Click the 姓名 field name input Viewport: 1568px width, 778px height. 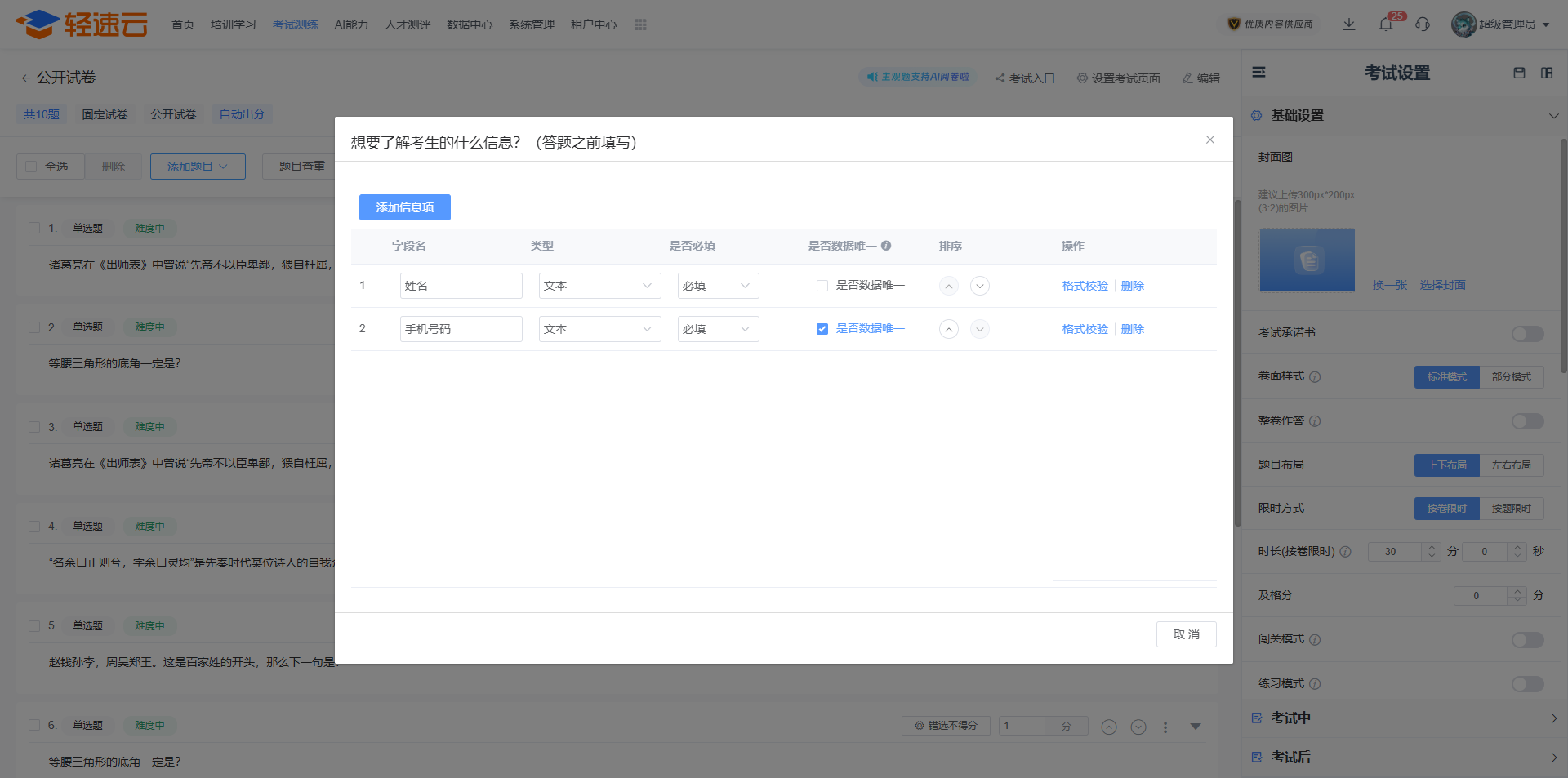click(x=461, y=286)
